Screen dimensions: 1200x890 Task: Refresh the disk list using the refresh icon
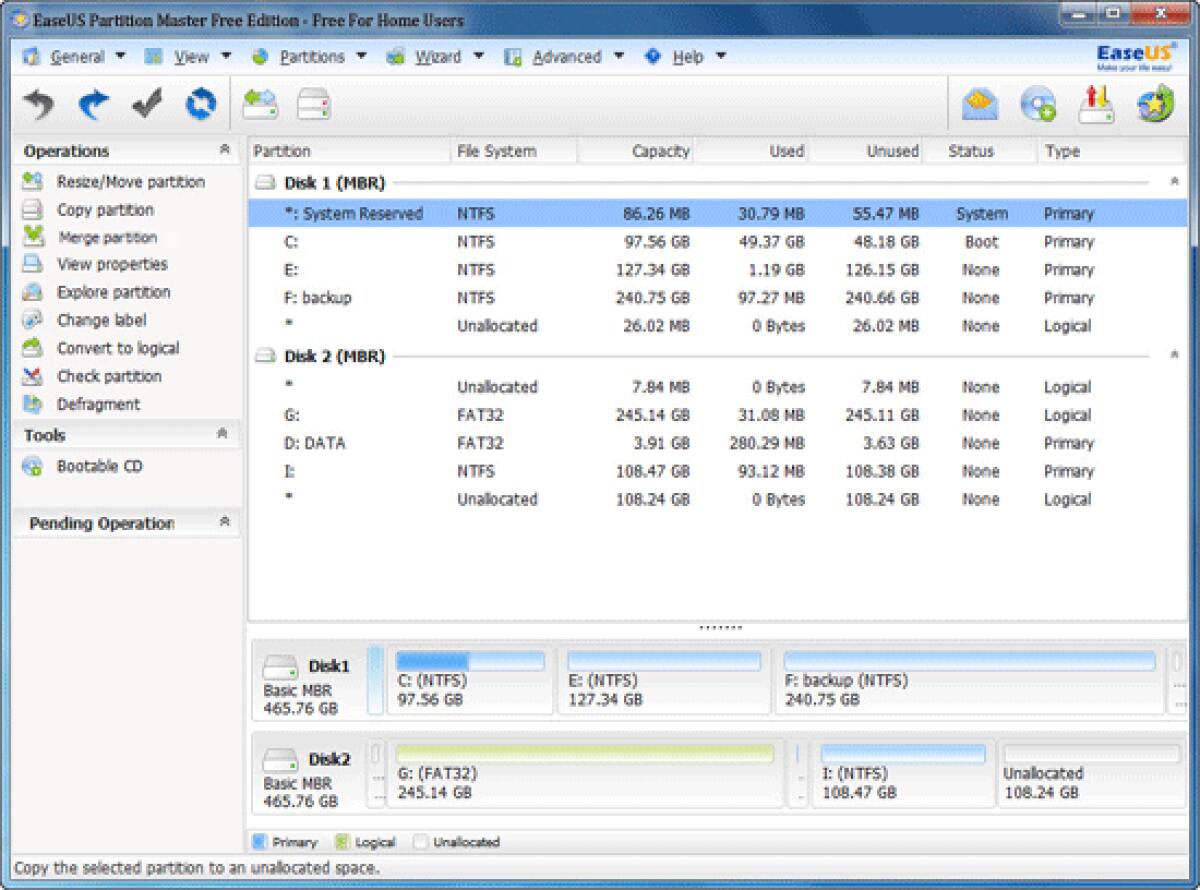coord(199,101)
